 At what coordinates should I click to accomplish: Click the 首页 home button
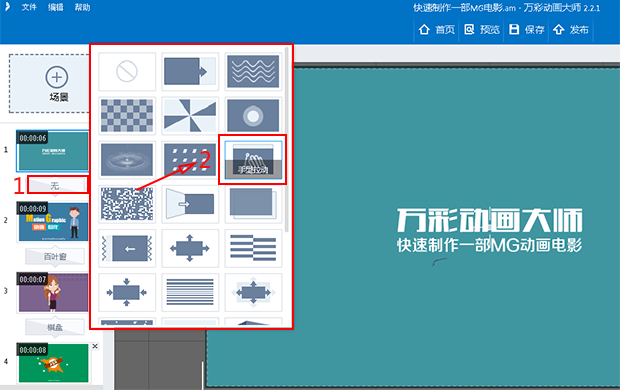[x=437, y=30]
